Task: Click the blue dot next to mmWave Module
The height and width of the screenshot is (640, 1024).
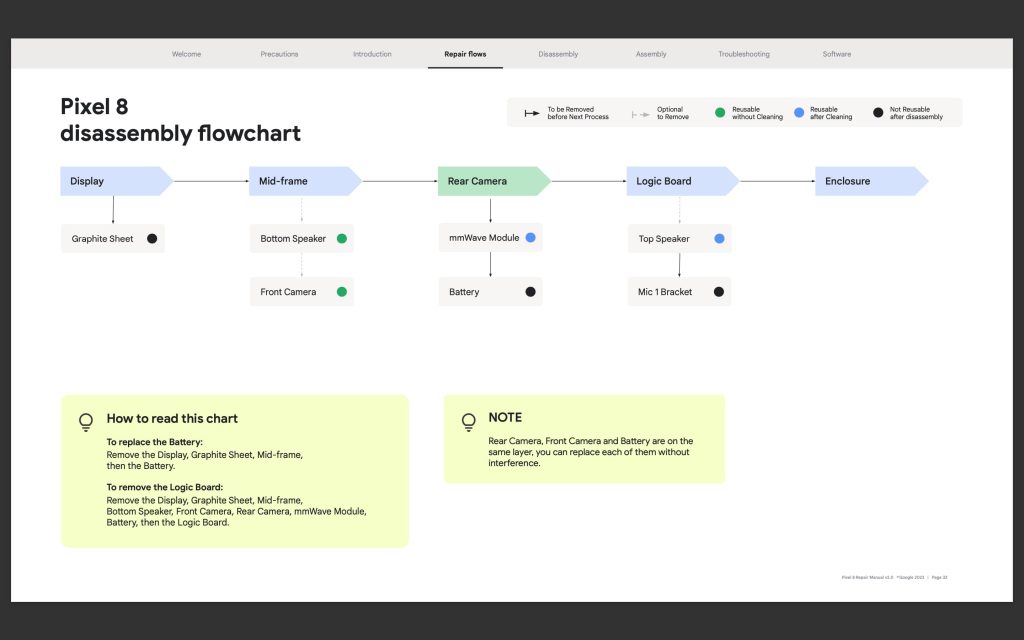Action: pos(530,238)
